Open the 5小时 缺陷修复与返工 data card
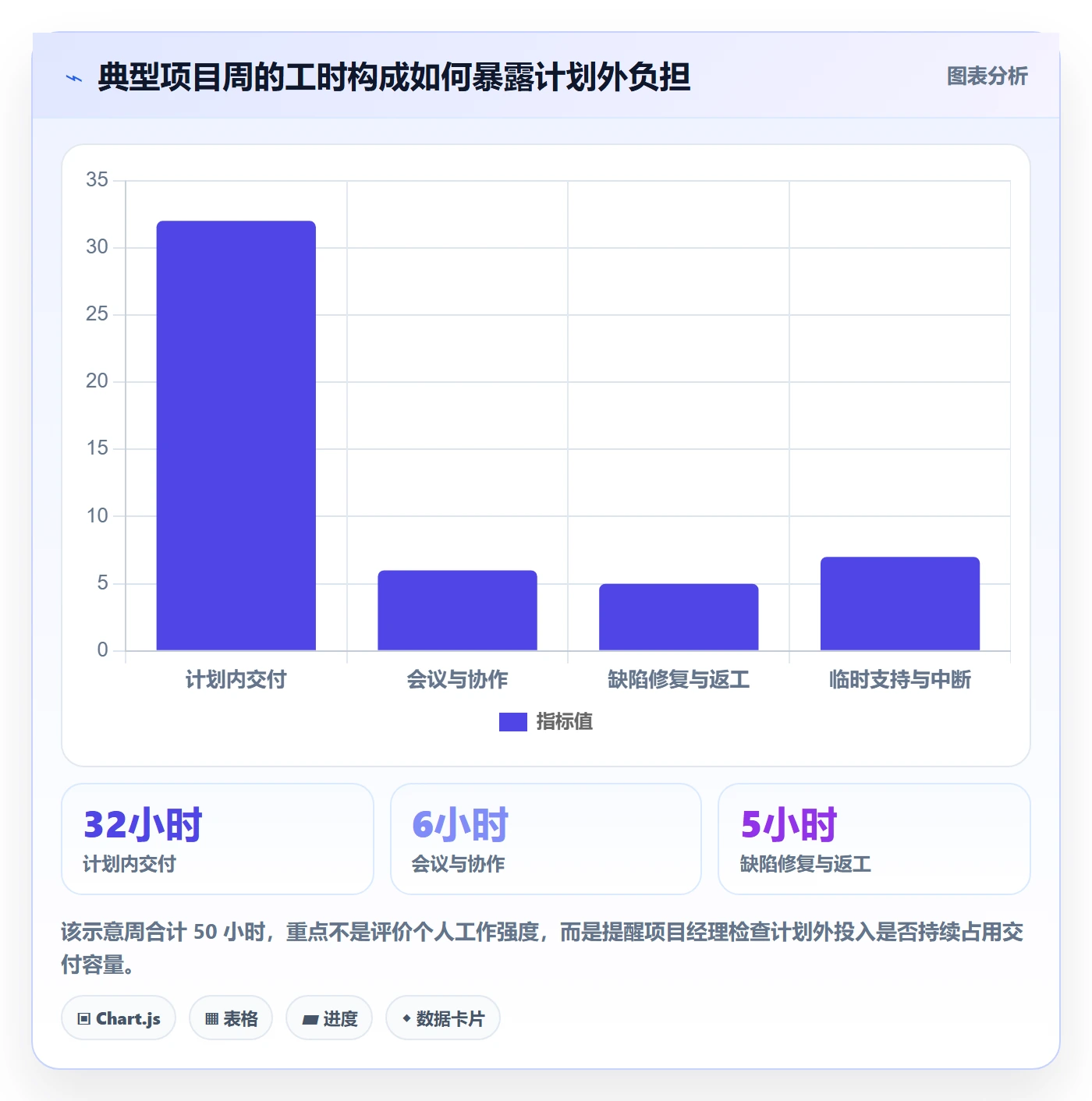The height and width of the screenshot is (1101, 1092). (874, 839)
